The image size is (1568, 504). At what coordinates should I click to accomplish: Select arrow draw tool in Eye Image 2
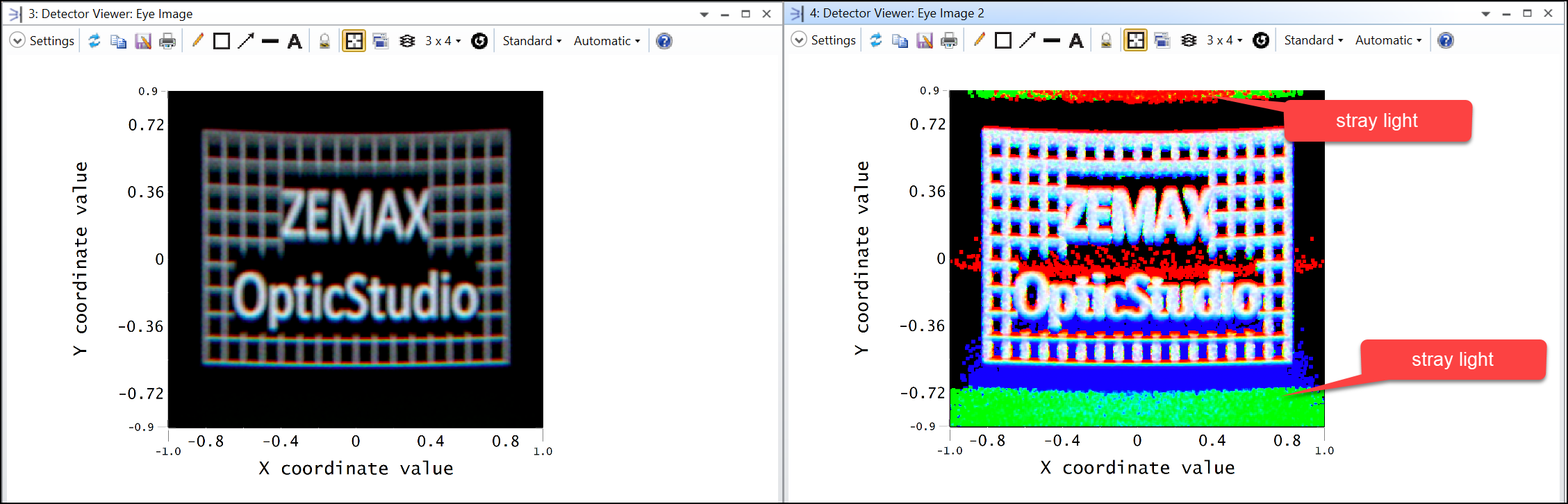coord(1028,40)
